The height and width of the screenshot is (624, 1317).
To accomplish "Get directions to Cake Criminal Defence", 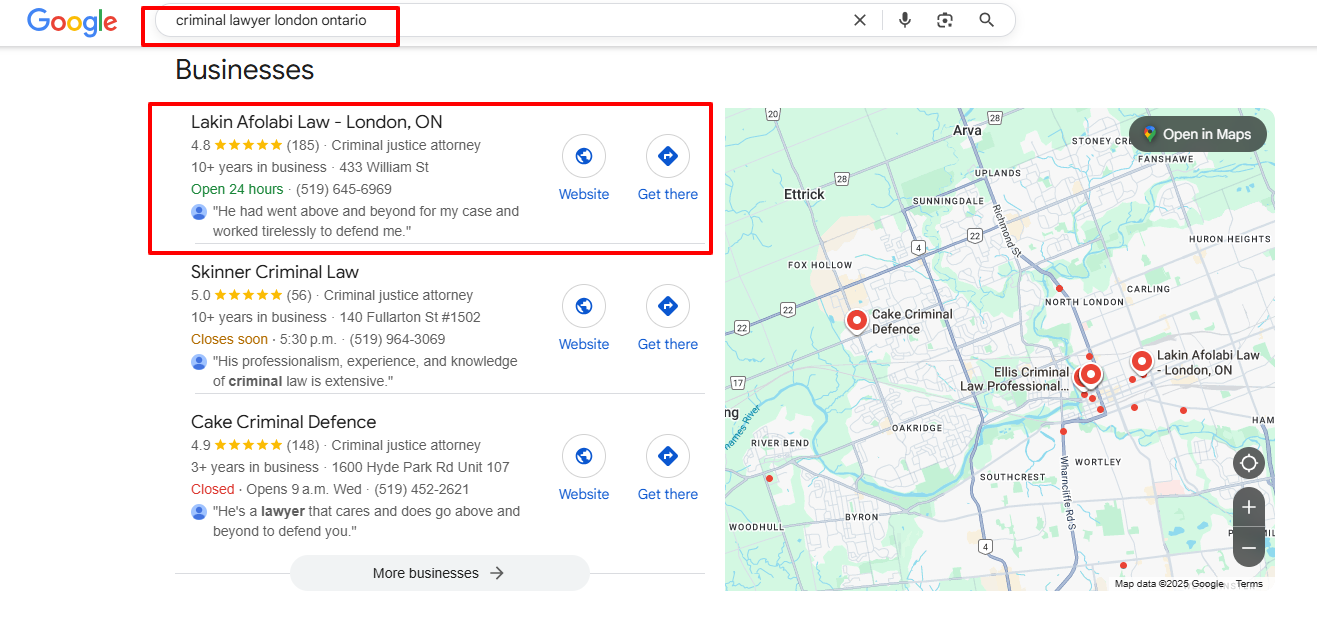I will coord(668,456).
